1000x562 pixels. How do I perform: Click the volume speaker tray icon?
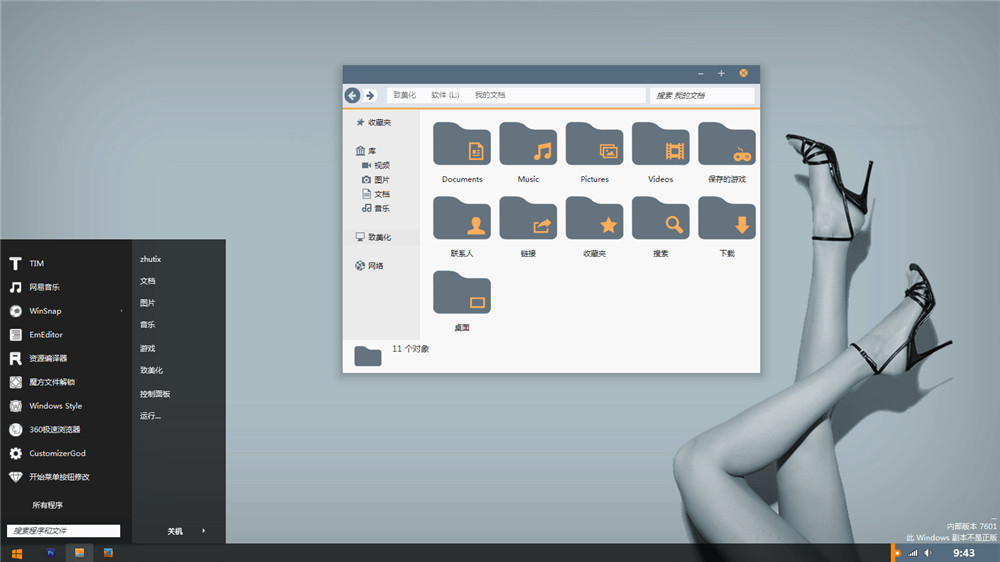926,553
